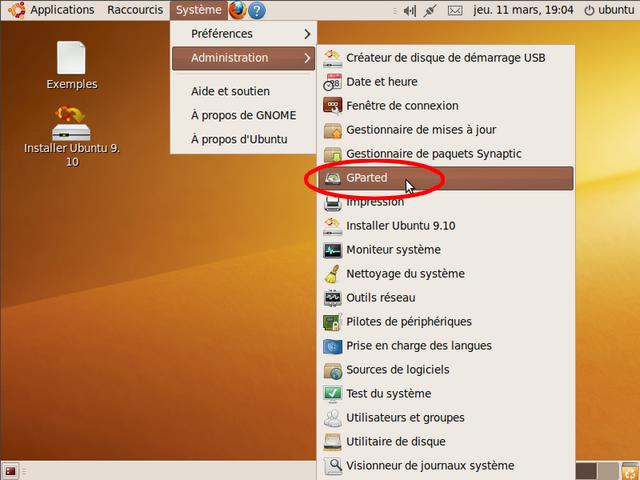
Task: Select the Installer Ubuntu 9.10 desktop icon
Action: [72, 137]
